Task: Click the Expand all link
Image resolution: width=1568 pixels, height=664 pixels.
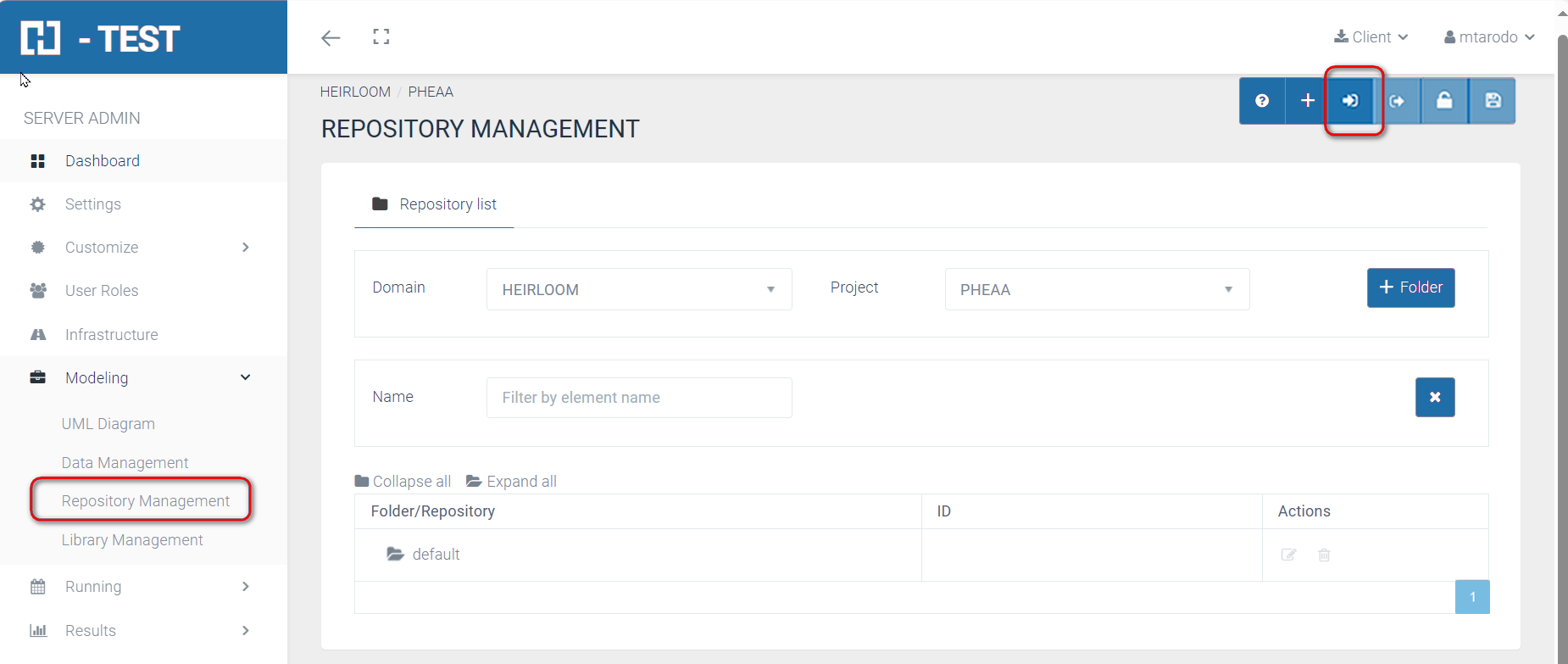Action: (x=512, y=482)
